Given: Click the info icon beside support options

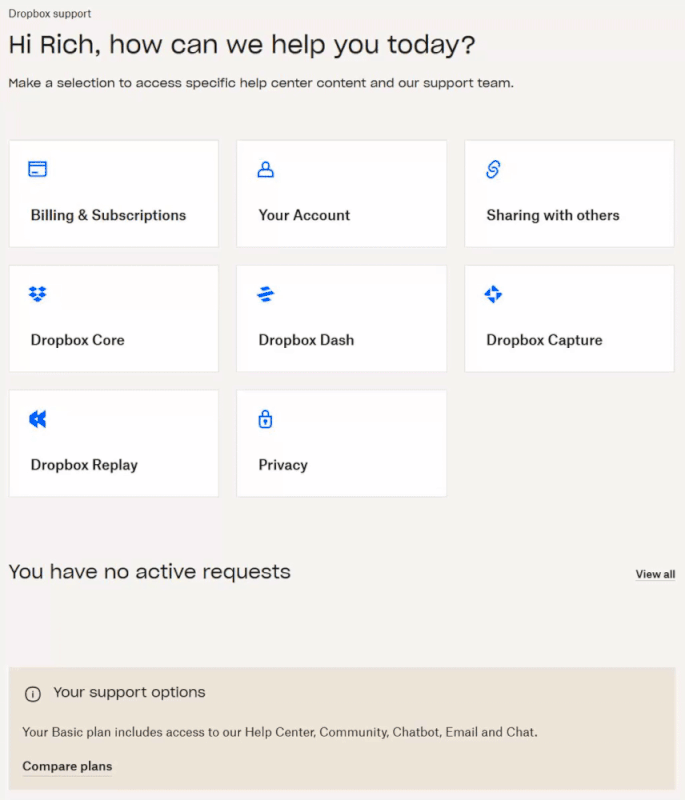Looking at the screenshot, I should tap(33, 693).
